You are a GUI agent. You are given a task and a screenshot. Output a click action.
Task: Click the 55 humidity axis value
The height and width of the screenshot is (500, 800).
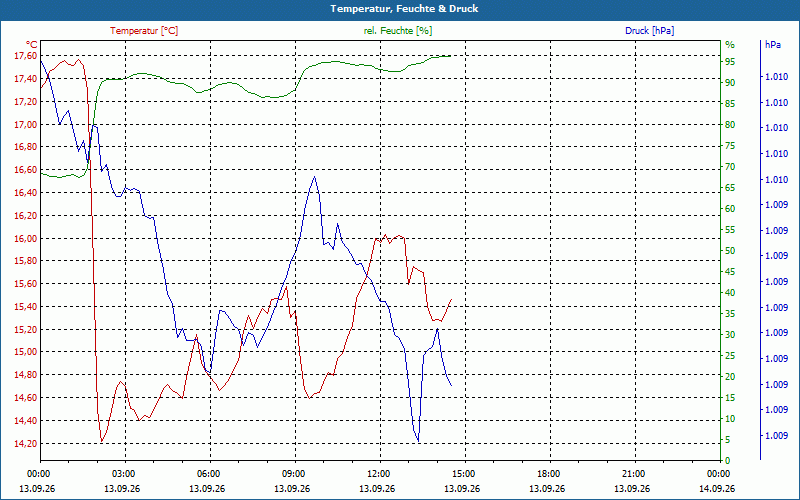point(730,230)
